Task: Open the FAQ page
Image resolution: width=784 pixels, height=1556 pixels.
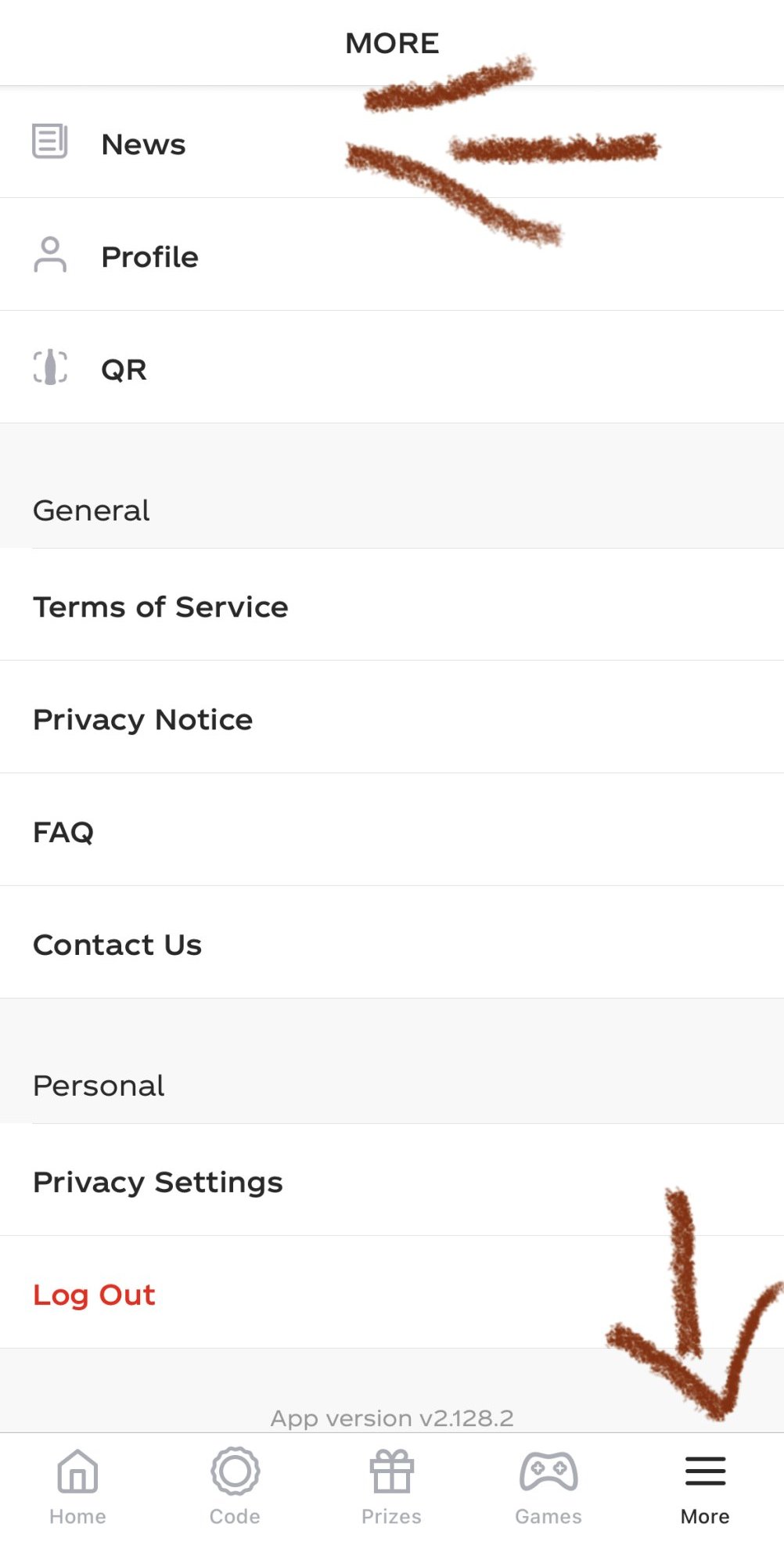Action: (x=63, y=832)
